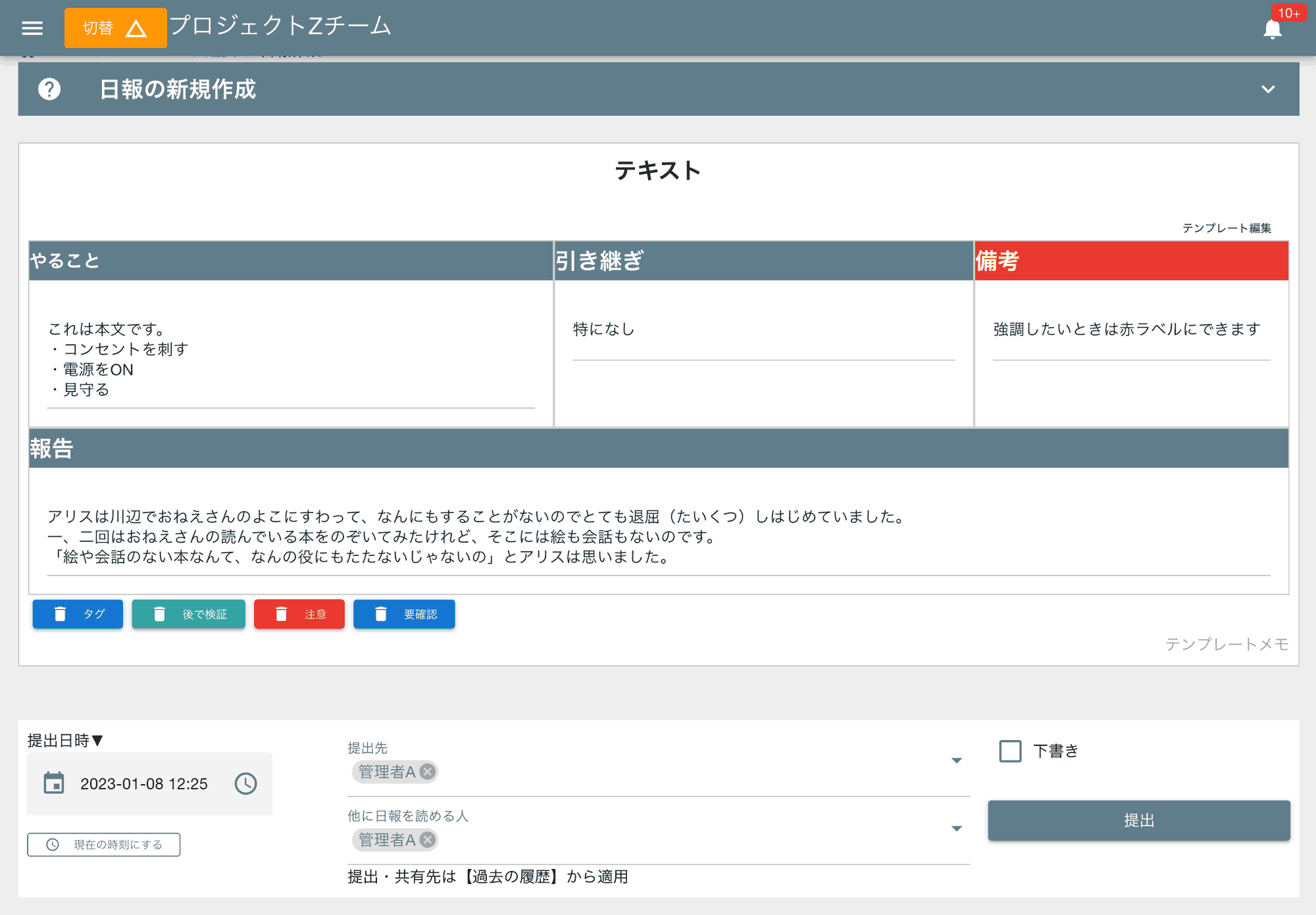Remove 管理者A from 他に日報を読める人 field
Viewport: 1316px width, 915px height.
428,840
